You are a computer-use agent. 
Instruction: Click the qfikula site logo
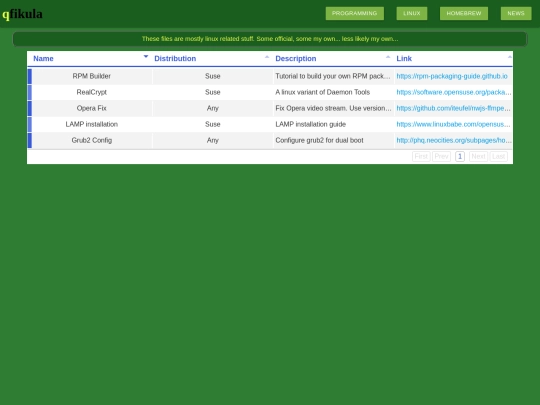point(22,14)
